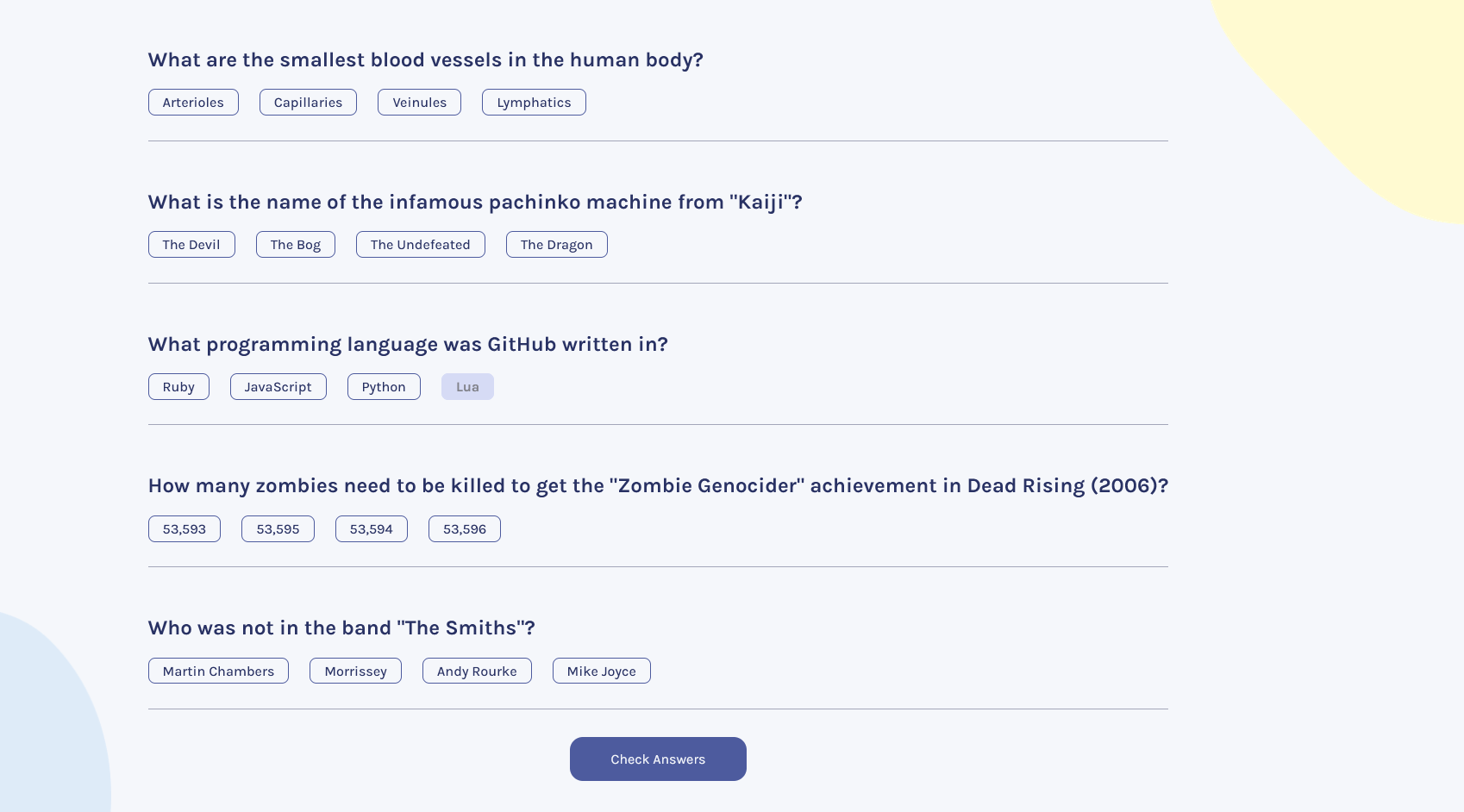The width and height of the screenshot is (1464, 812).
Task: Click the smallest blood vessels question text
Action: (x=426, y=60)
